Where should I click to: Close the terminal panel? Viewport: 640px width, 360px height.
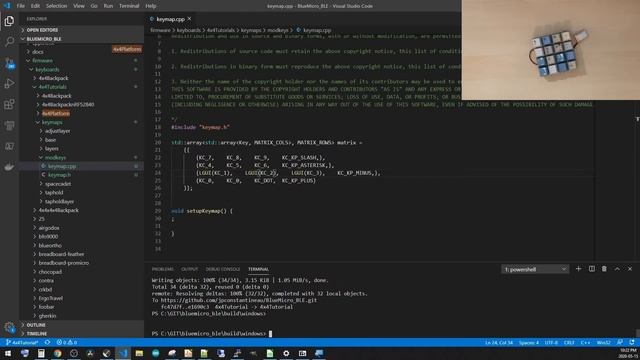630,269
